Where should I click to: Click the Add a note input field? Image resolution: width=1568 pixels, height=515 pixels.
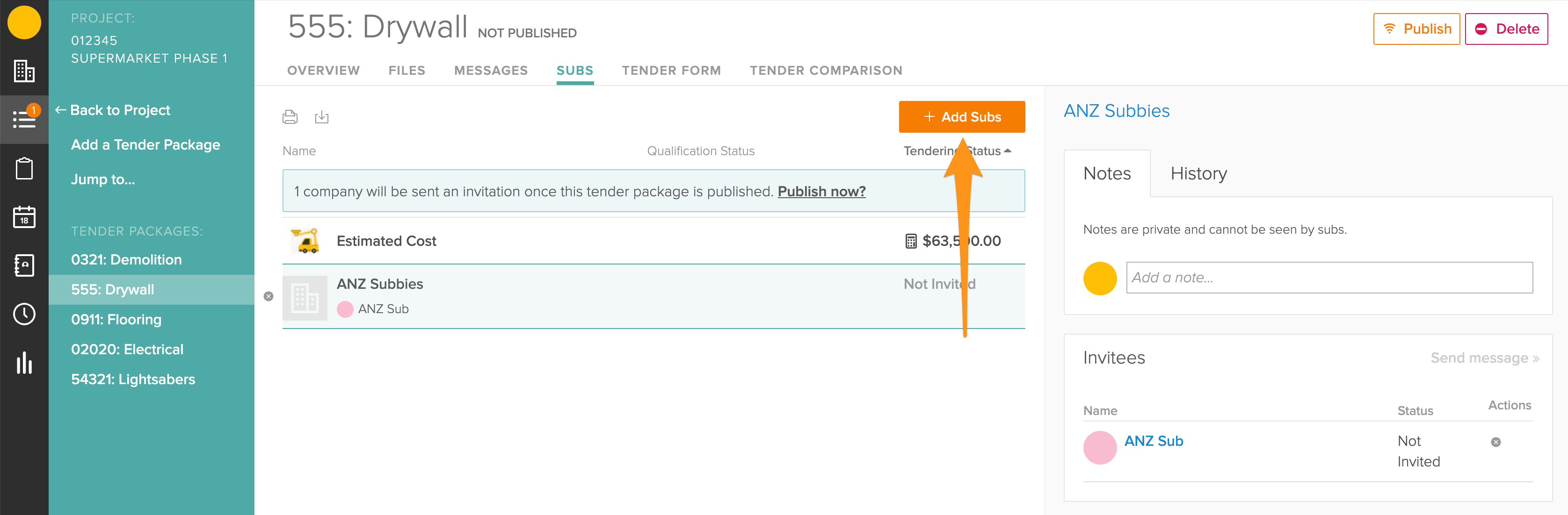1329,278
